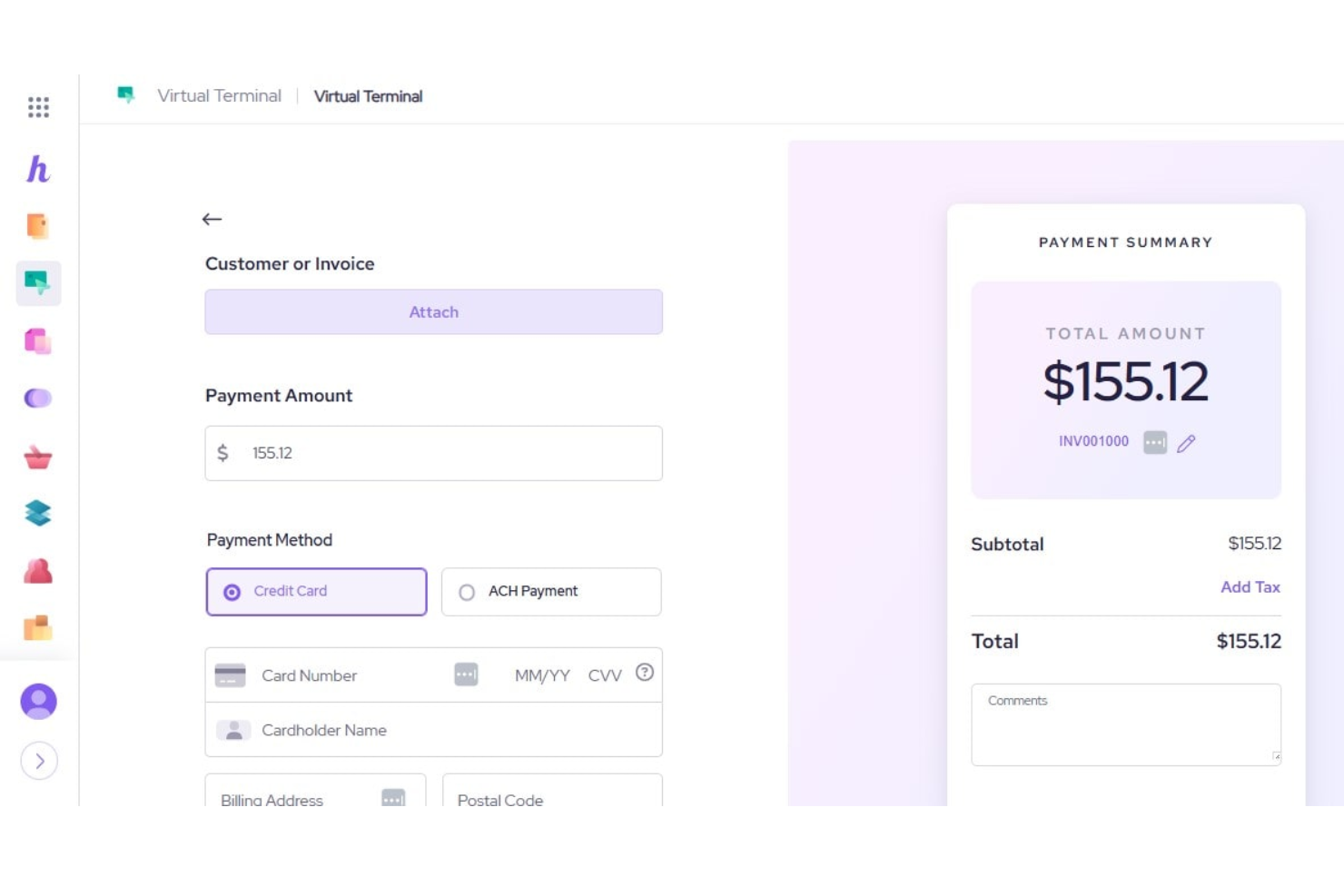Select the Credit Card payment method
Image resolution: width=1344 pixels, height=896 pixels.
coord(316,591)
